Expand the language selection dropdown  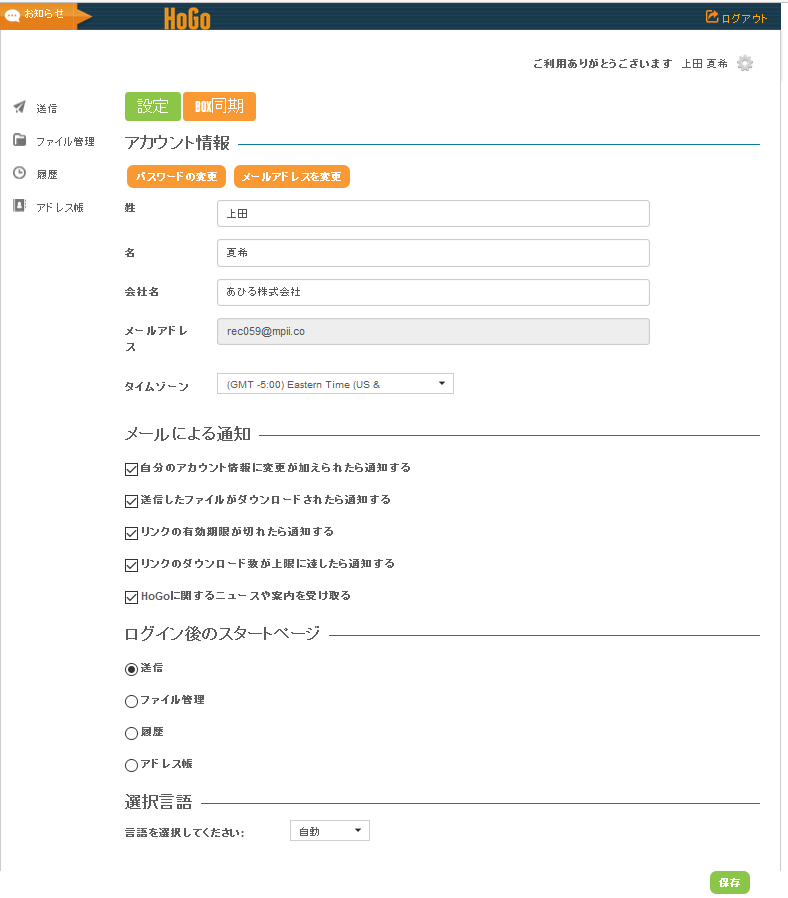tap(329, 831)
